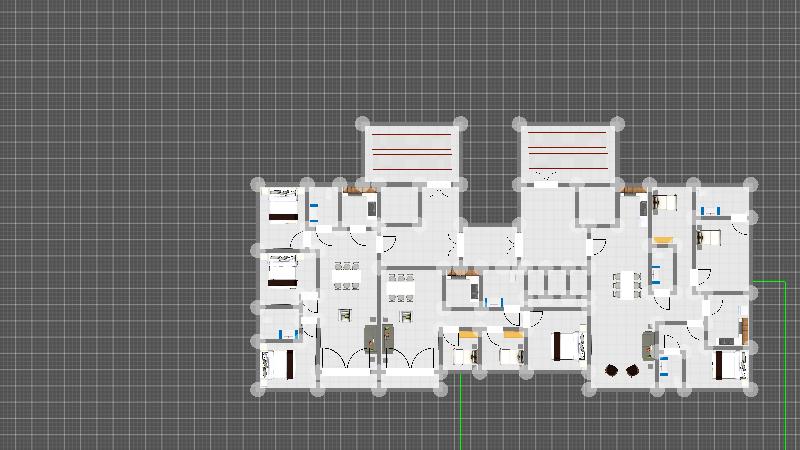Select the bed in bottom-right corner room
The image size is (800, 450).
(729, 364)
